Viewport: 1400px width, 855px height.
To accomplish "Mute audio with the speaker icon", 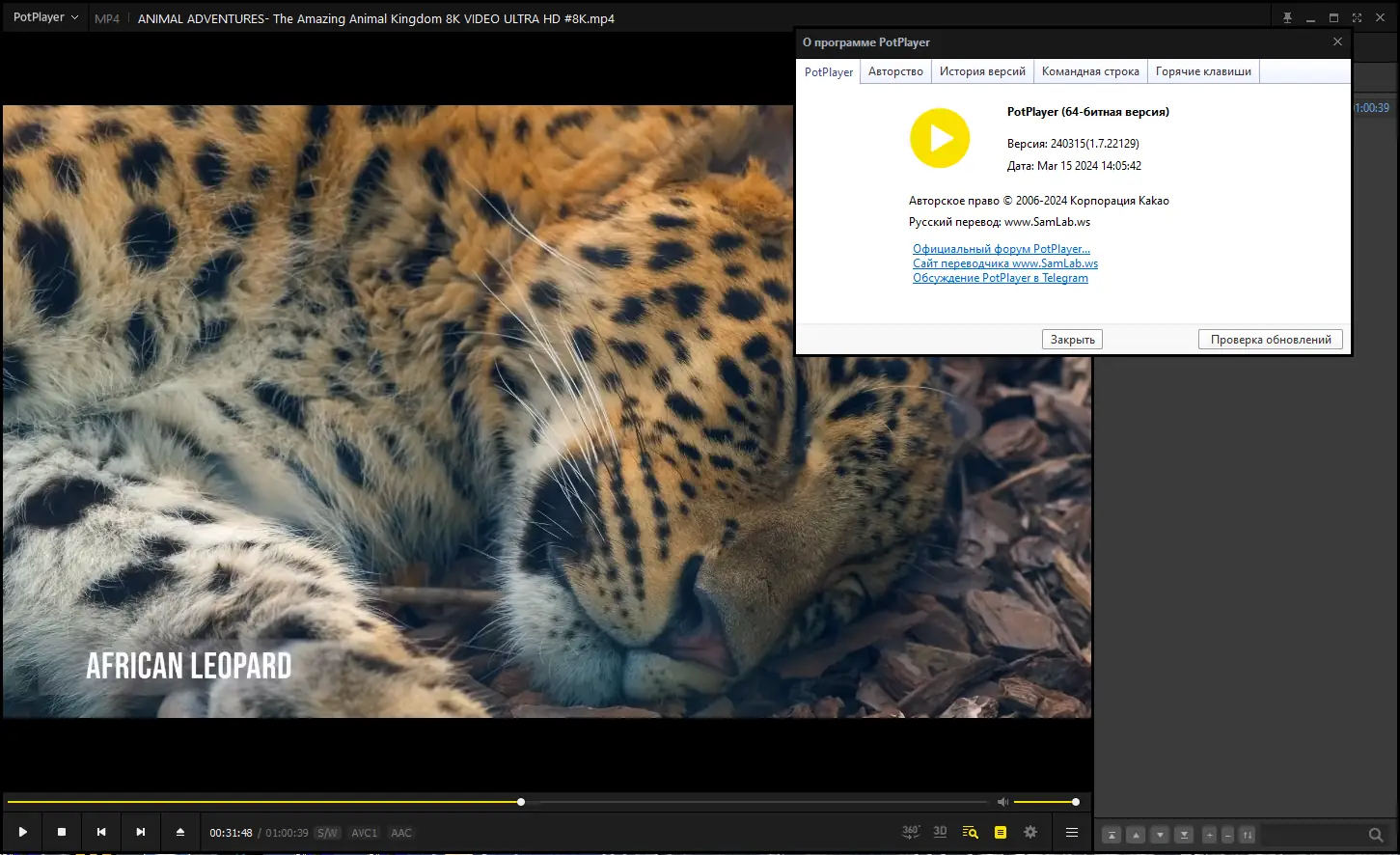I will click(1002, 802).
